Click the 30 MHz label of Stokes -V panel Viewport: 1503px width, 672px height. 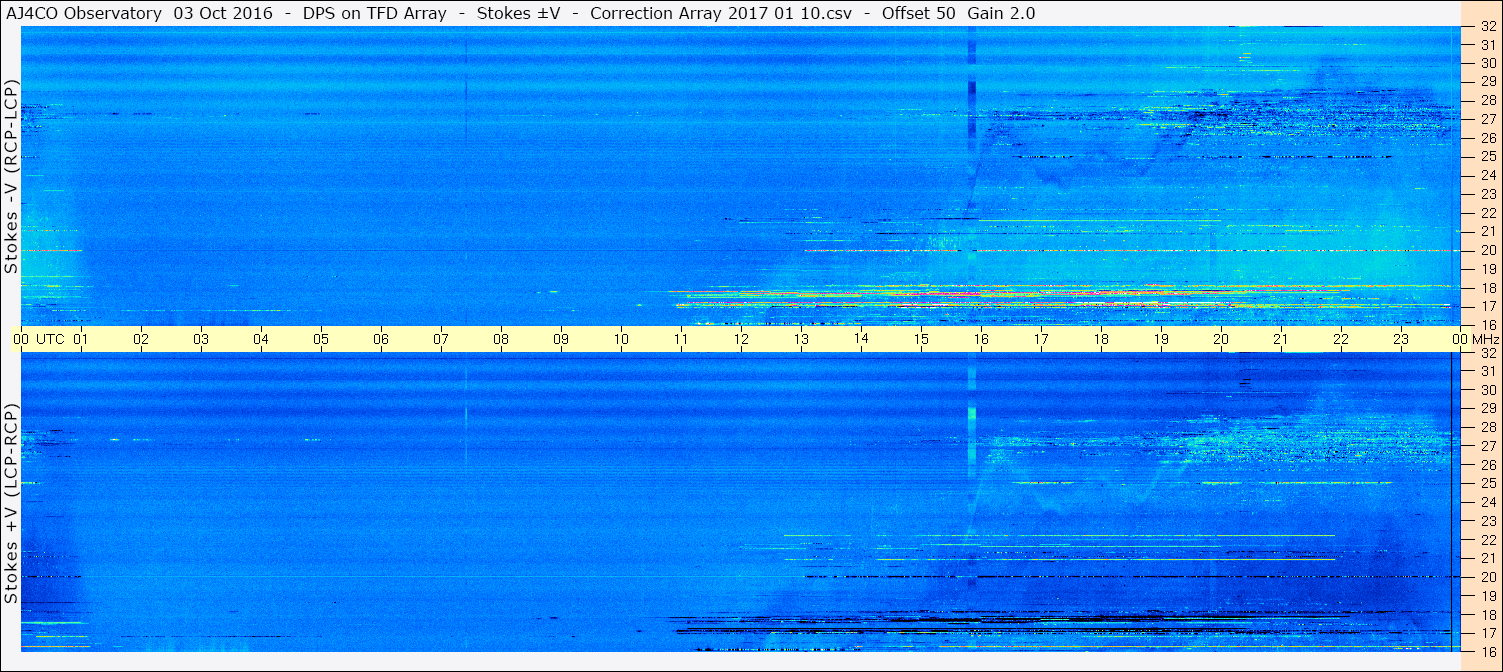coord(1487,63)
